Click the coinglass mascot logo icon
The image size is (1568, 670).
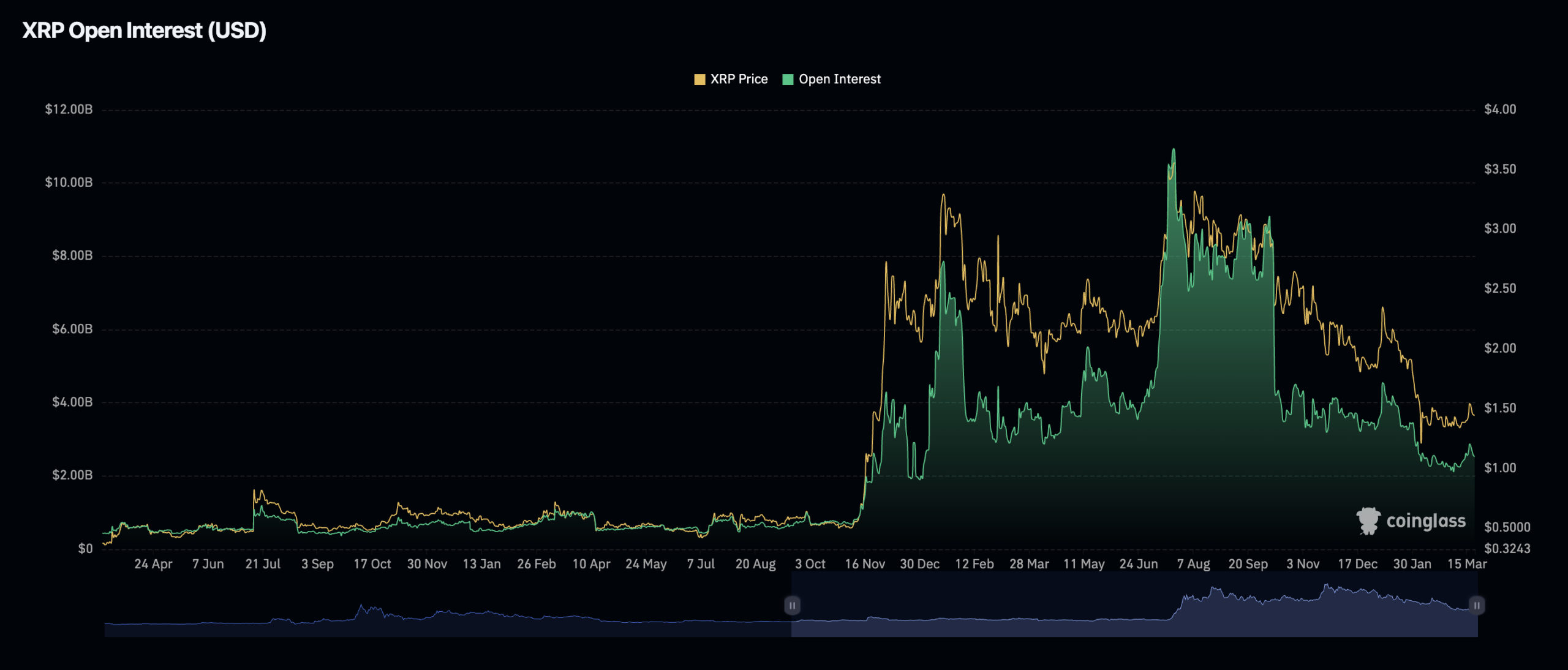1368,521
